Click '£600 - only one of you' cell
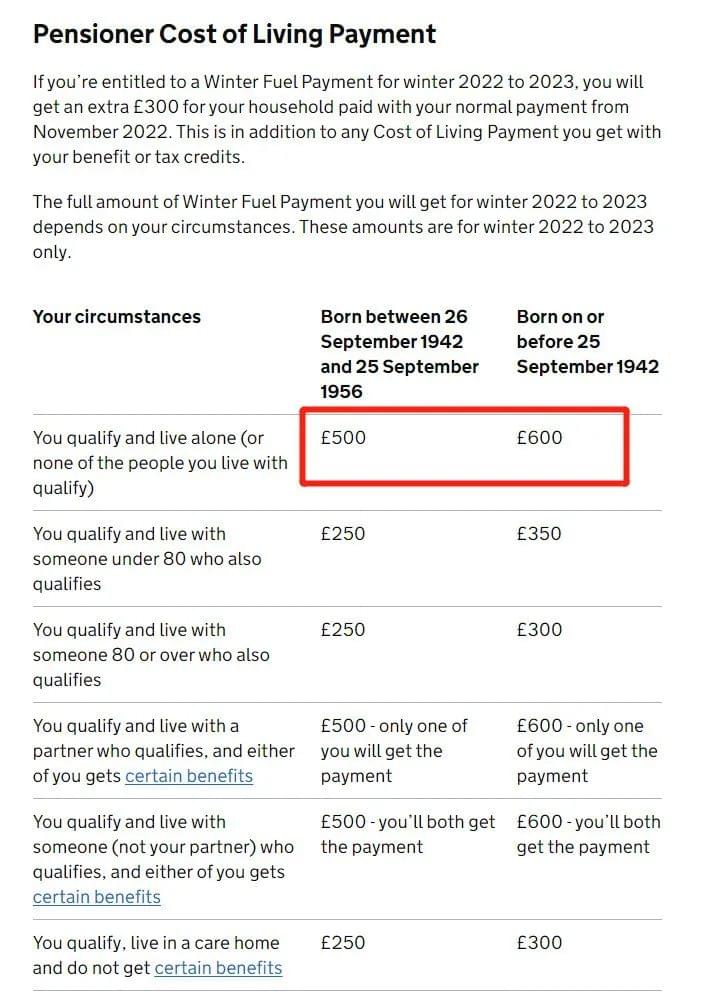 coord(587,751)
